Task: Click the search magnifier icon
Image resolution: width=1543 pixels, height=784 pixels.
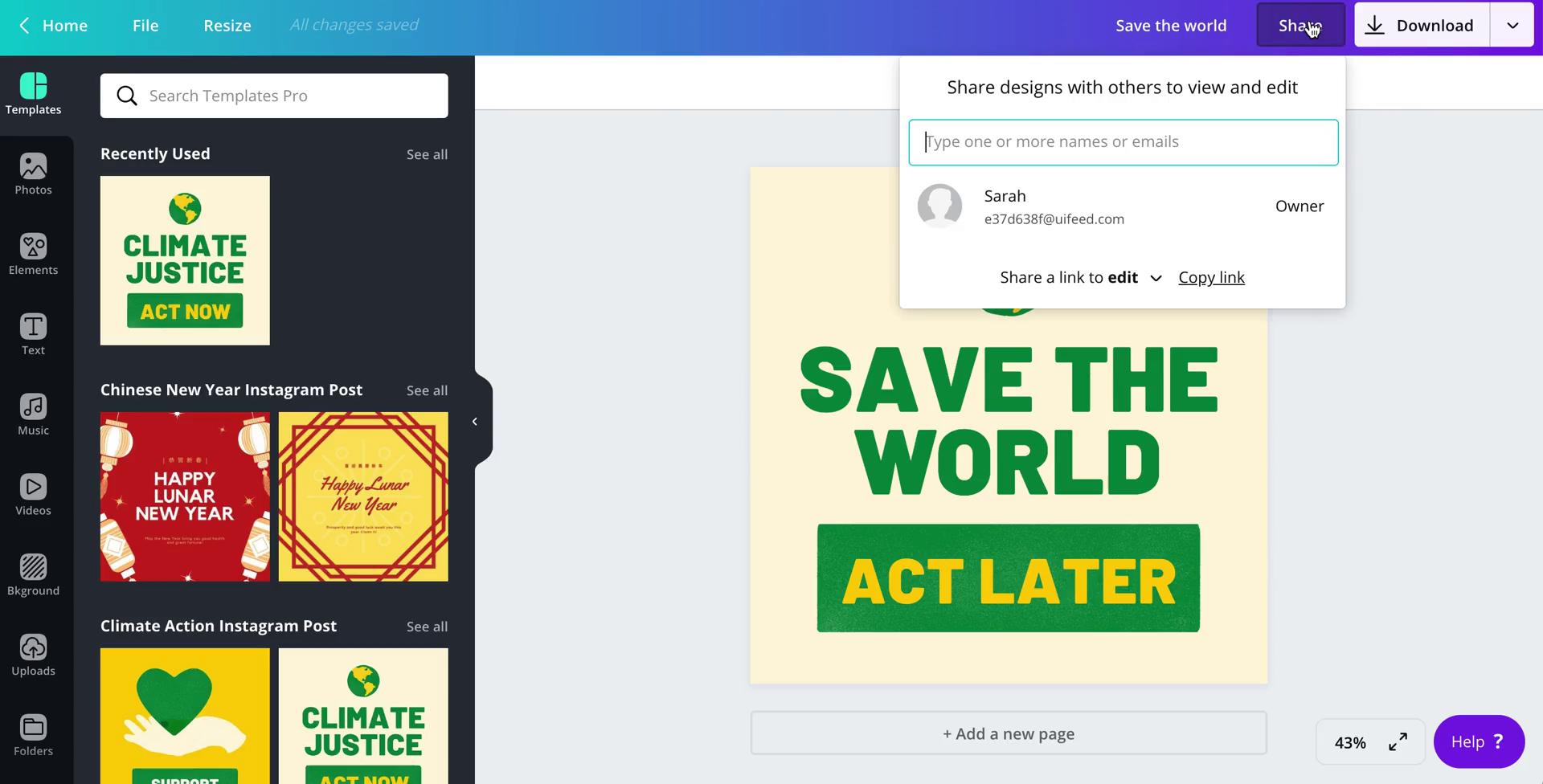Action: pos(127,96)
